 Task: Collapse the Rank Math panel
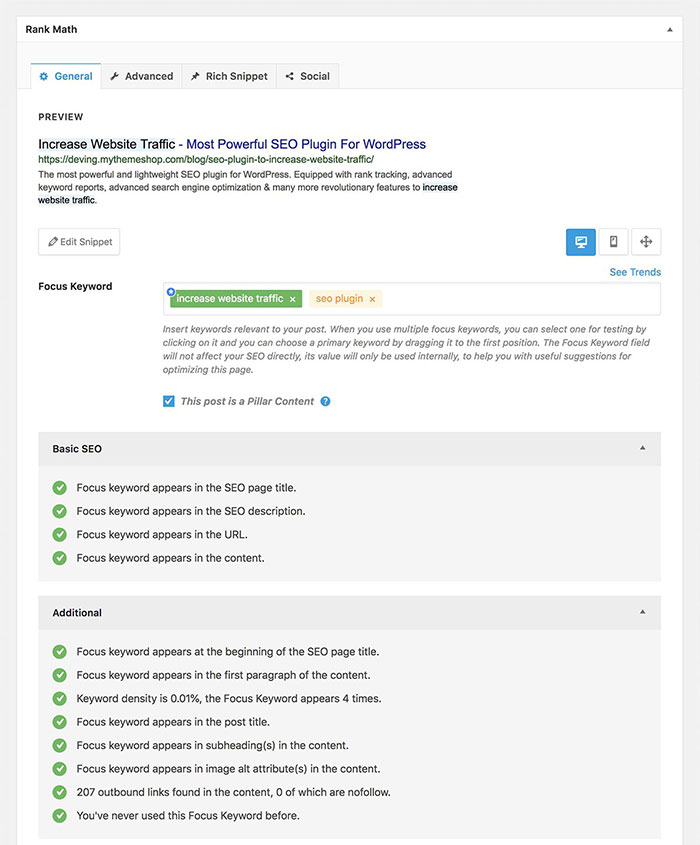pos(670,30)
